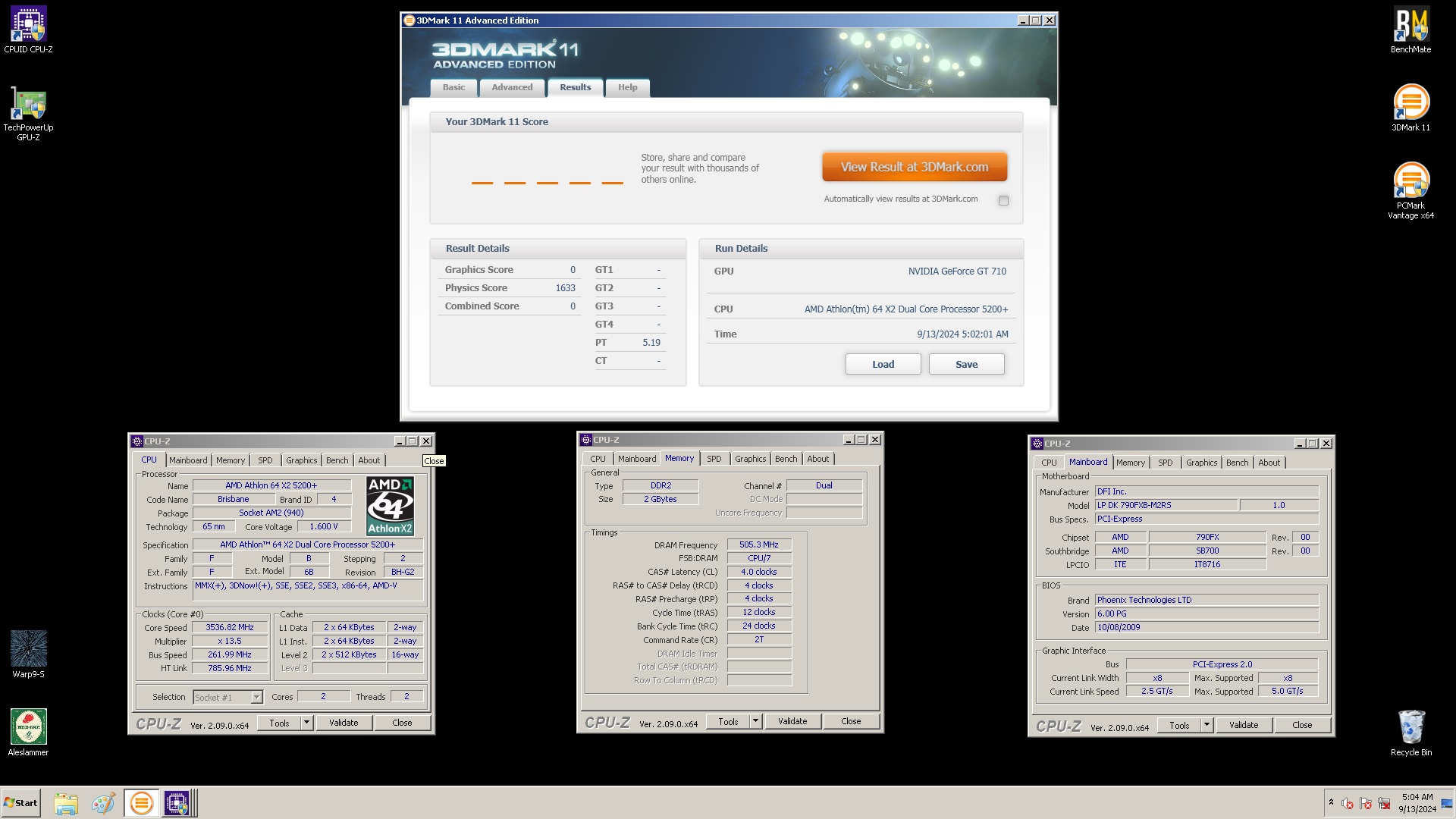This screenshot has width=1456, height=819.
Task: Click the Load button in Run Details
Action: click(883, 364)
